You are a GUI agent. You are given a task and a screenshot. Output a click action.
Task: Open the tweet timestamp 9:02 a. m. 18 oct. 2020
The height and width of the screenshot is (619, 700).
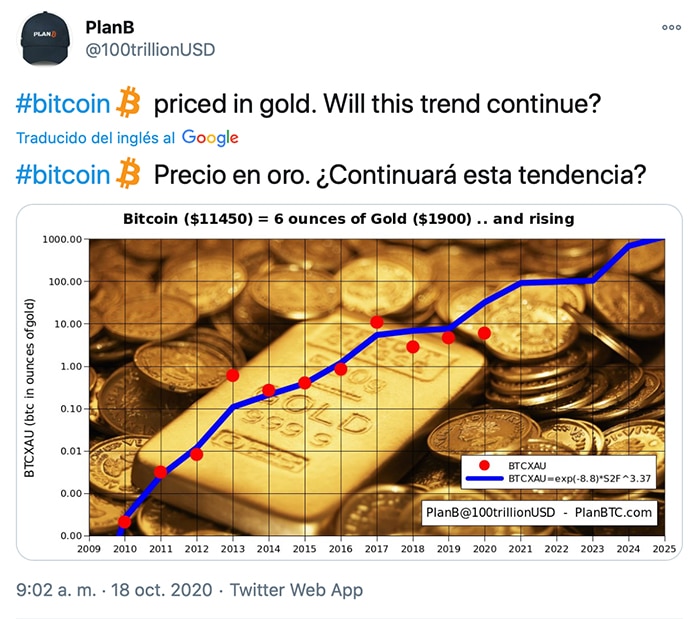[114, 590]
